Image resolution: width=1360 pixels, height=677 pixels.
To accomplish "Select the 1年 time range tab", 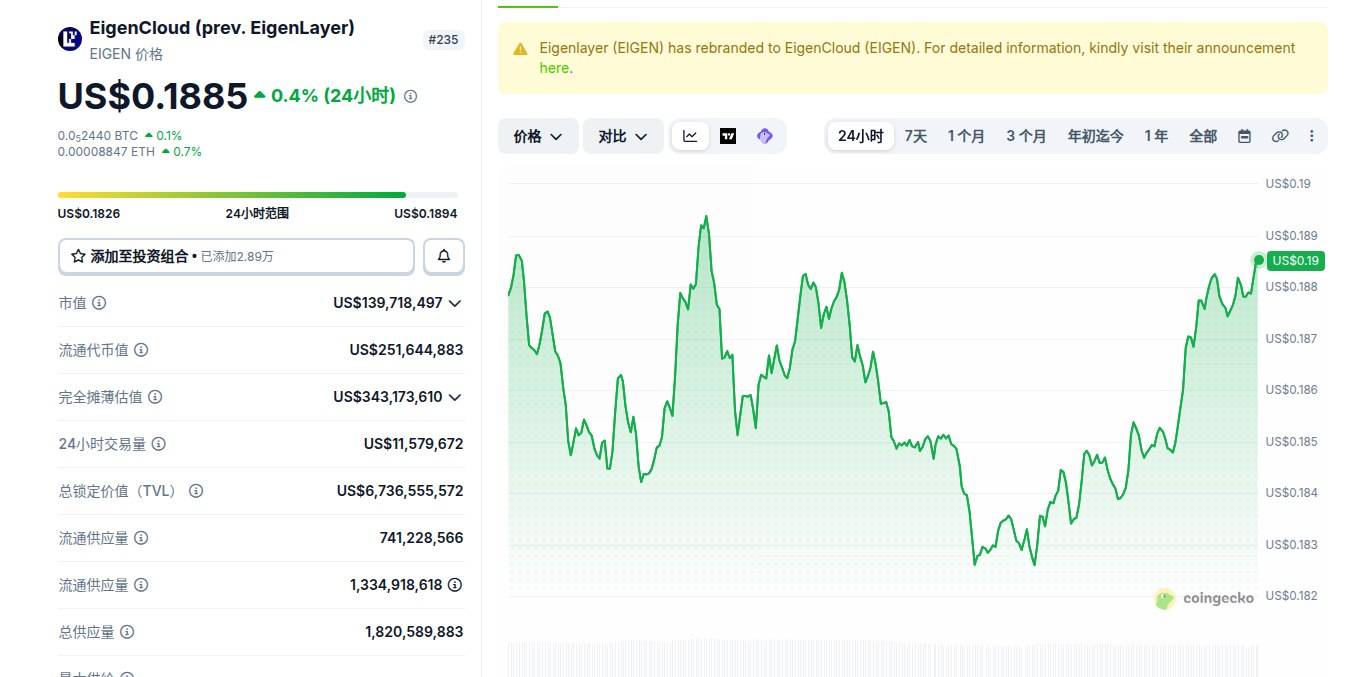I will [1156, 136].
